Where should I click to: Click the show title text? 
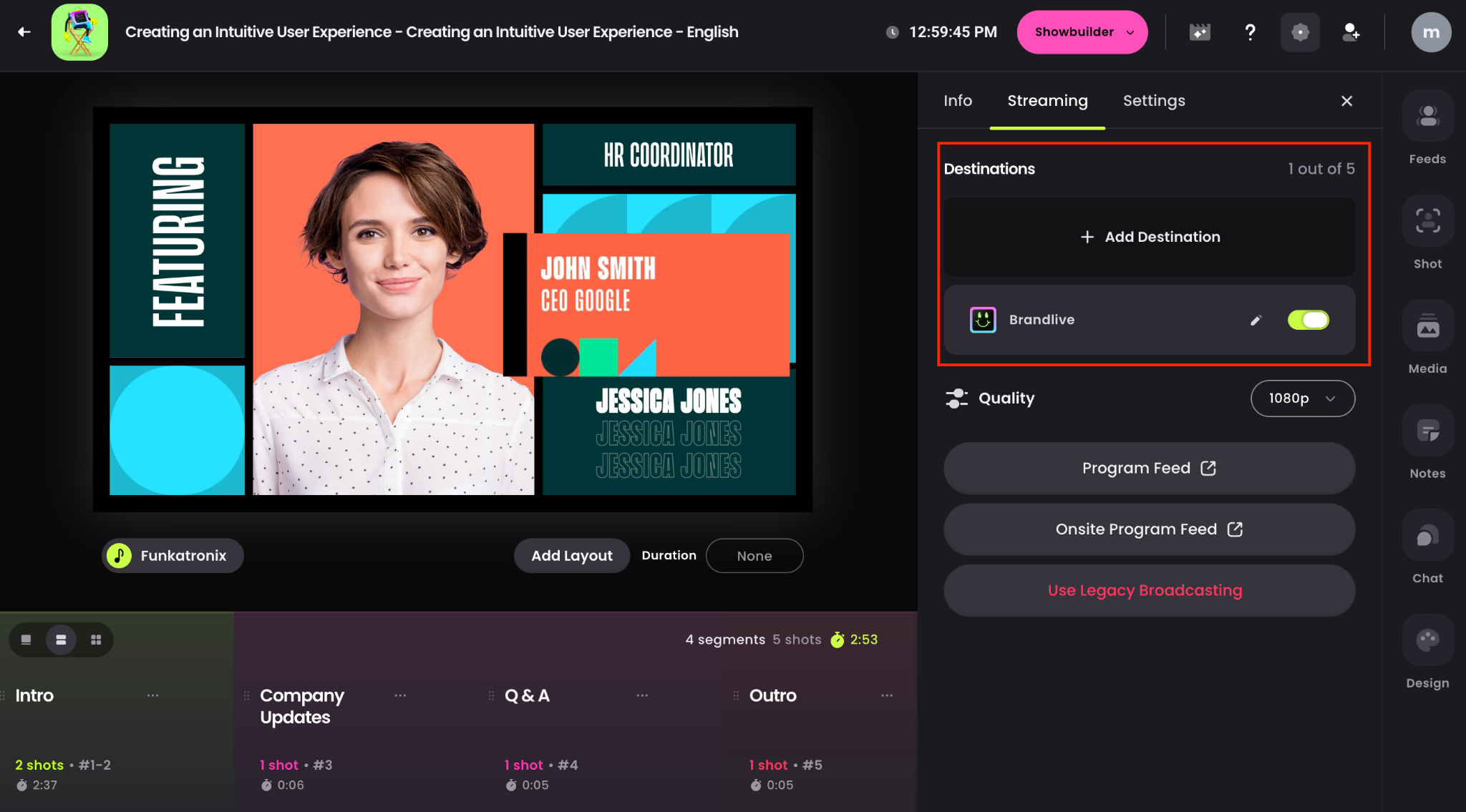(x=432, y=32)
